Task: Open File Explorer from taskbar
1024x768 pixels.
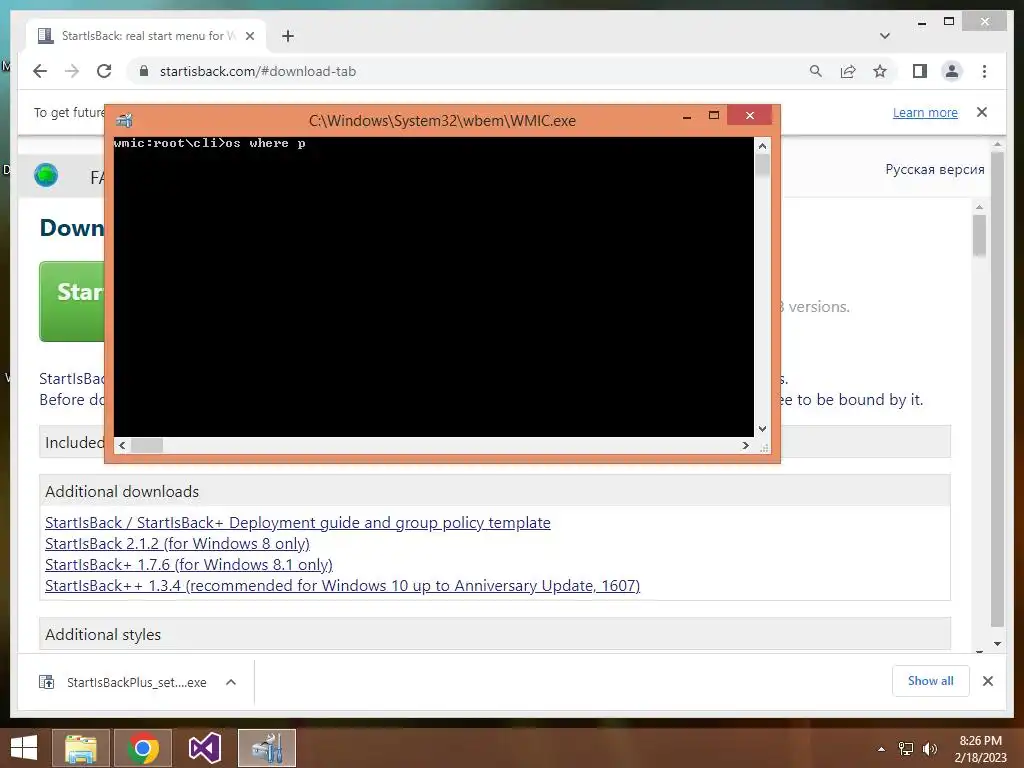Action: pyautogui.click(x=81, y=748)
